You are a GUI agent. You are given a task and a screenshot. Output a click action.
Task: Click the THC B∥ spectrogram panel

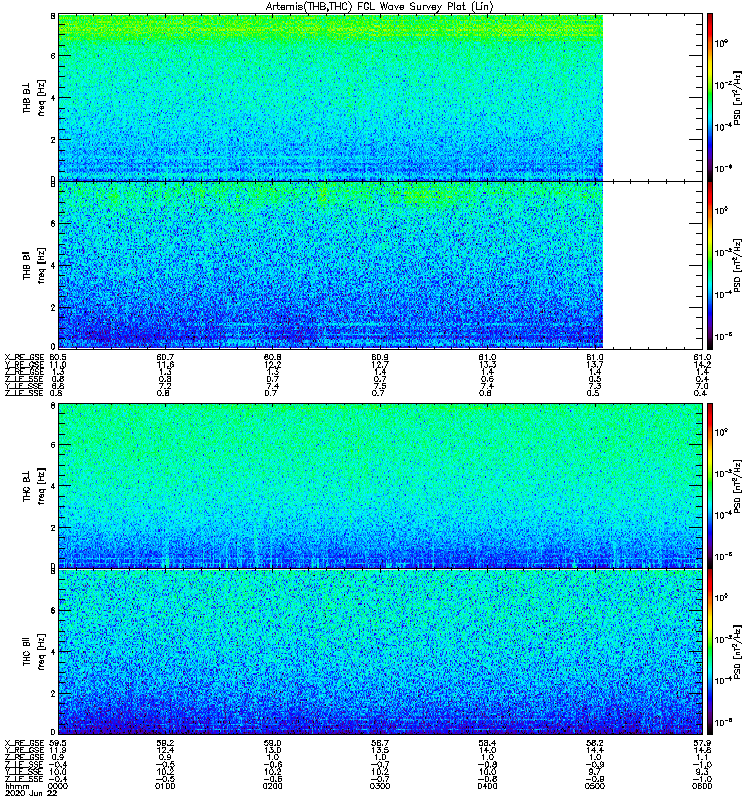(x=381, y=652)
